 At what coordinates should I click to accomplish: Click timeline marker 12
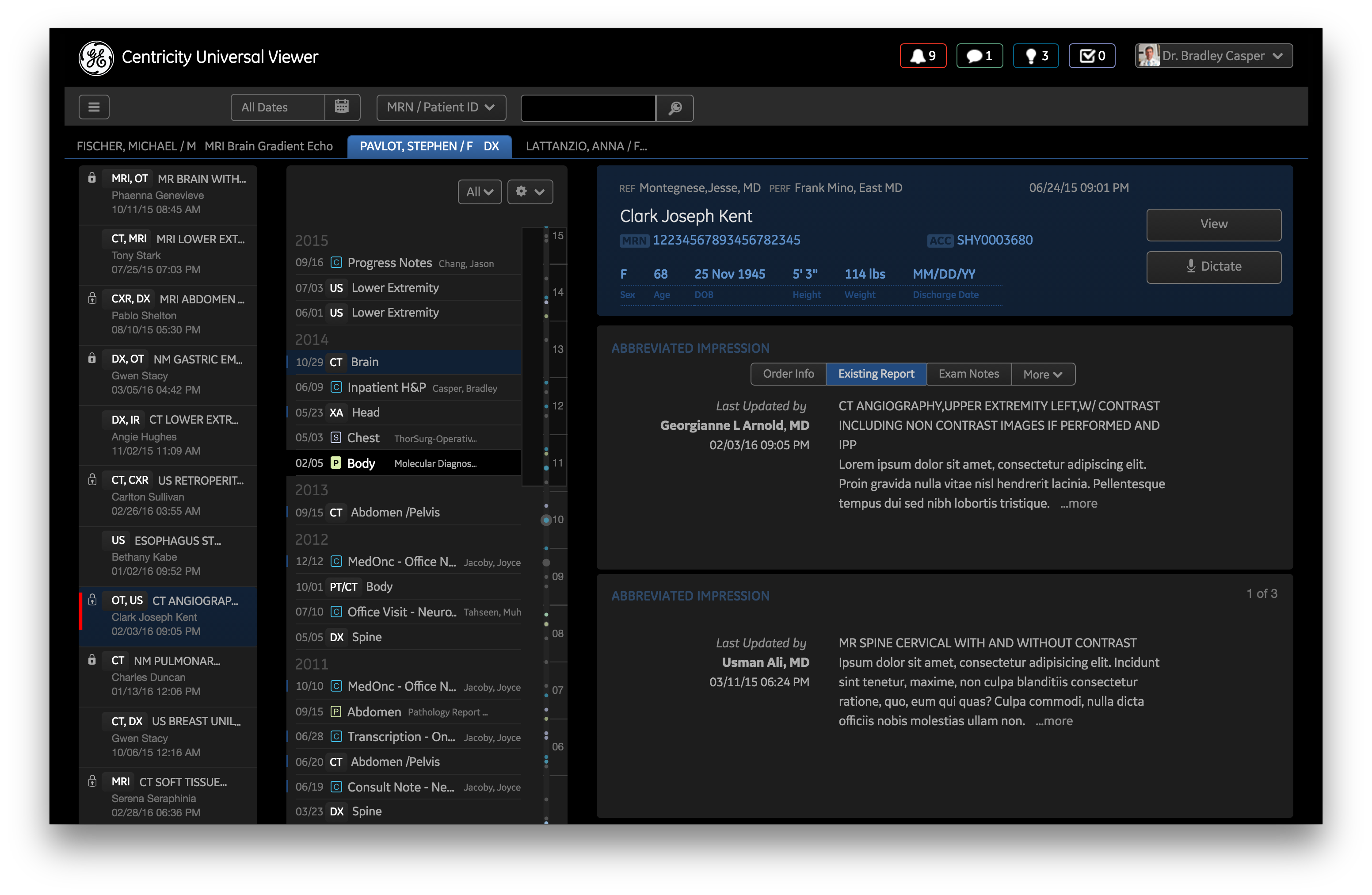(557, 406)
